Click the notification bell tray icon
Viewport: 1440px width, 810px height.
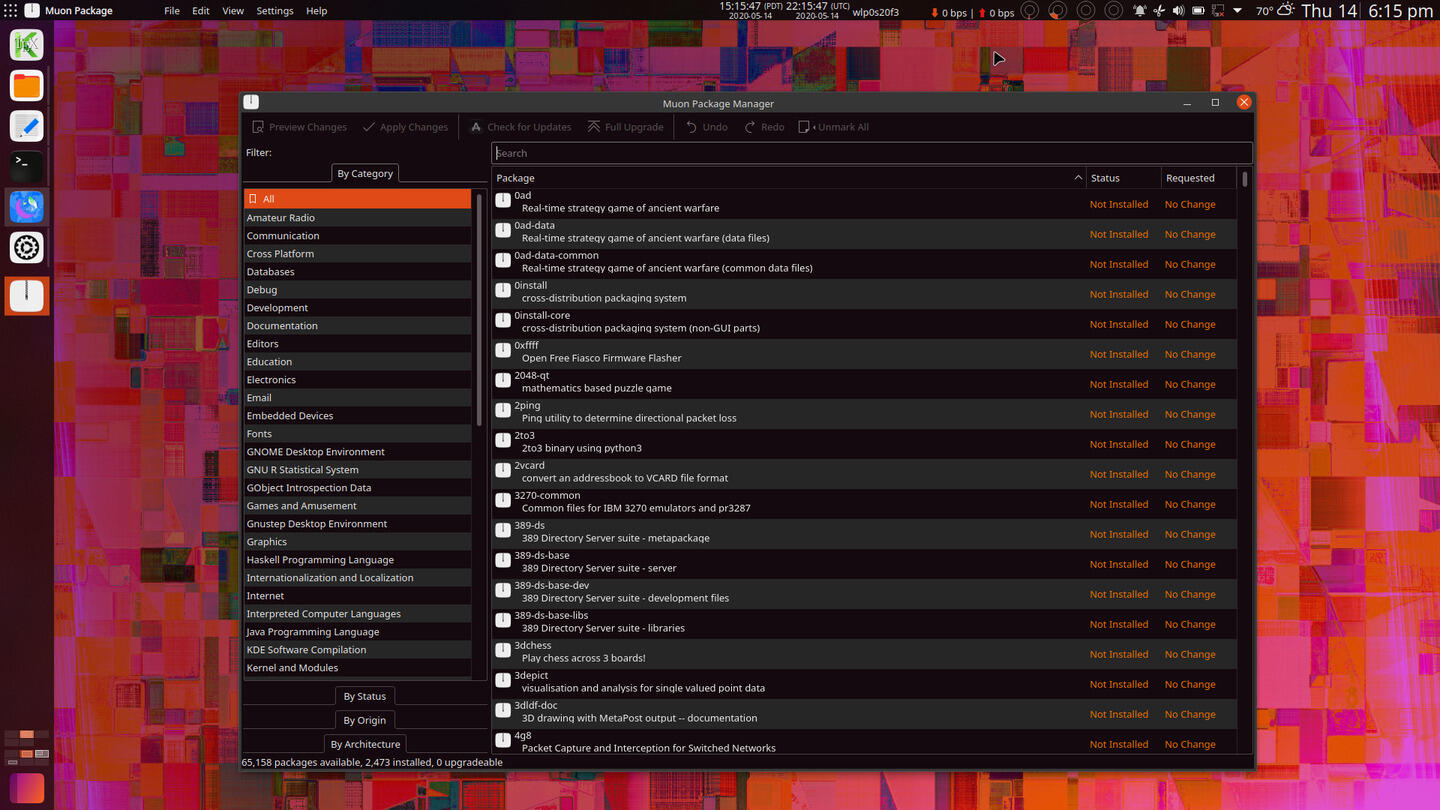click(x=1140, y=11)
